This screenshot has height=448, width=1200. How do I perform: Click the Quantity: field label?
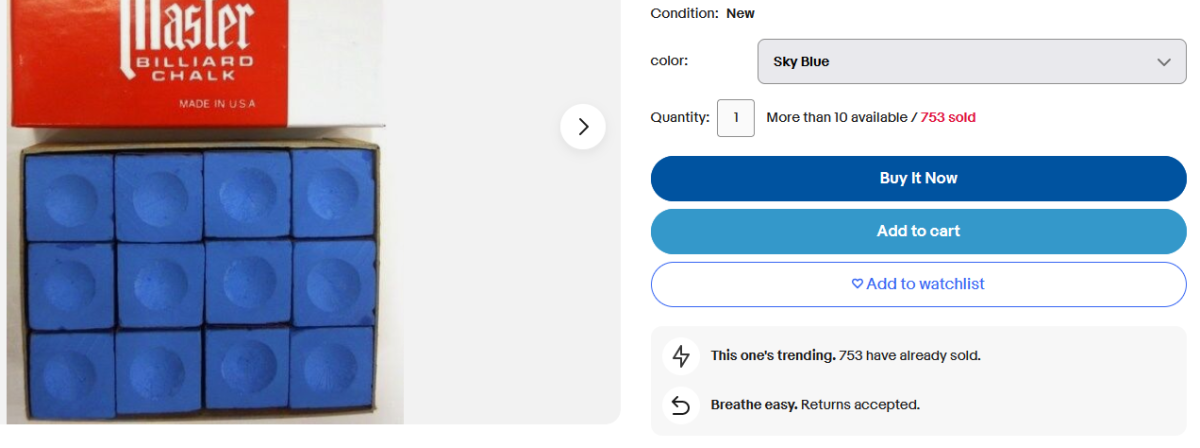tap(680, 118)
